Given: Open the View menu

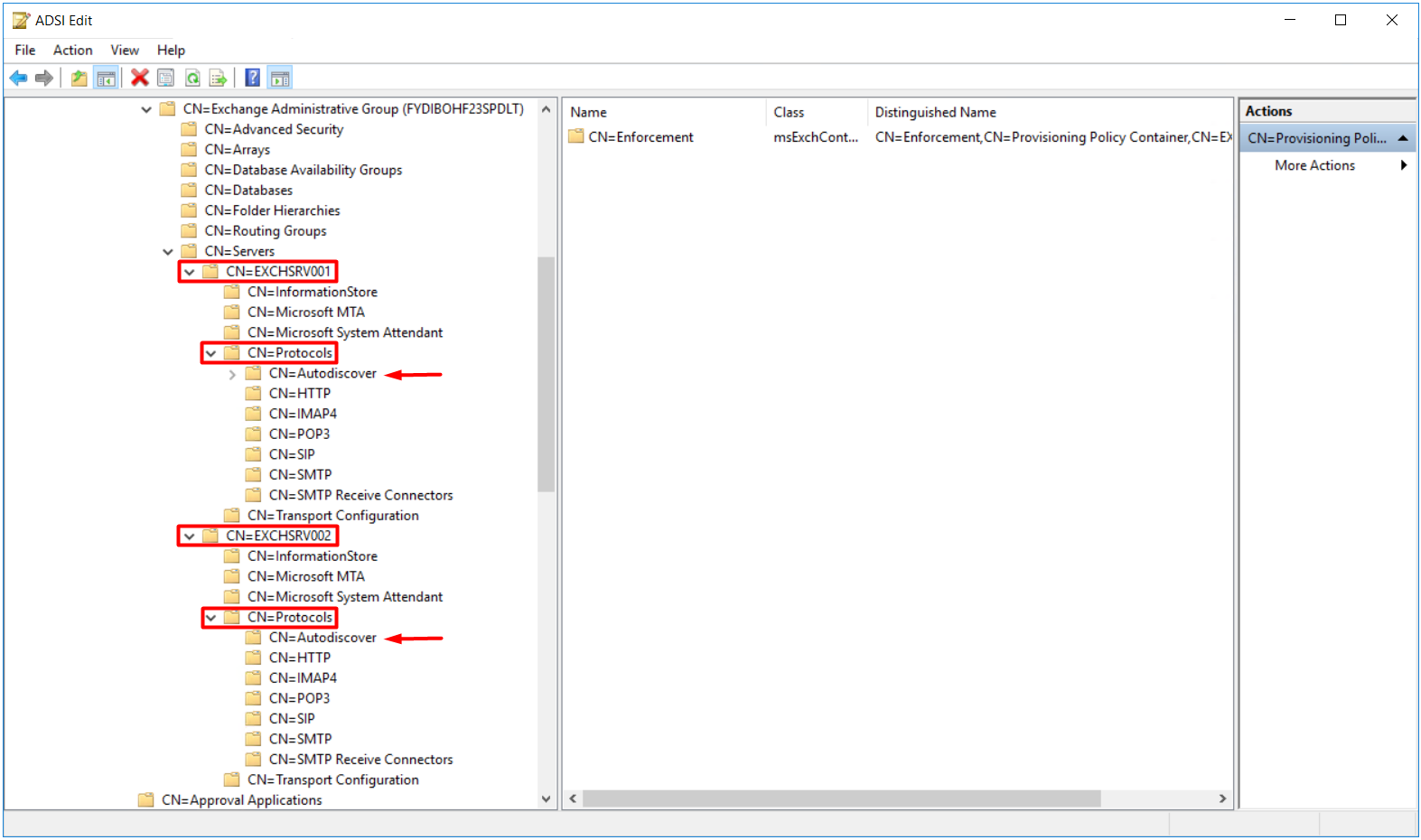Looking at the screenshot, I should (x=125, y=50).
